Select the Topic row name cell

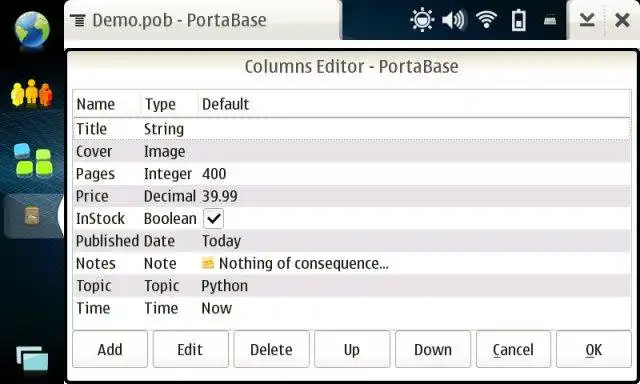pyautogui.click(x=93, y=286)
